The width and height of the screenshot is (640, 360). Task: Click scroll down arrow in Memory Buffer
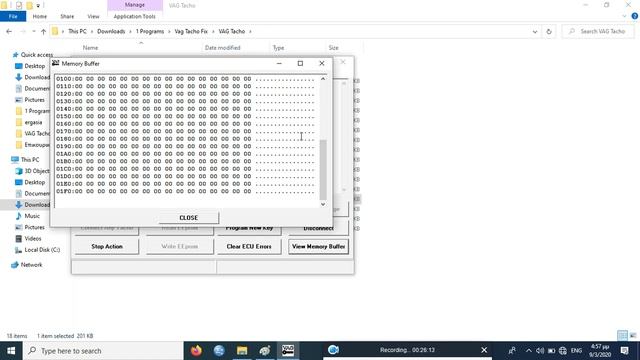[323, 204]
